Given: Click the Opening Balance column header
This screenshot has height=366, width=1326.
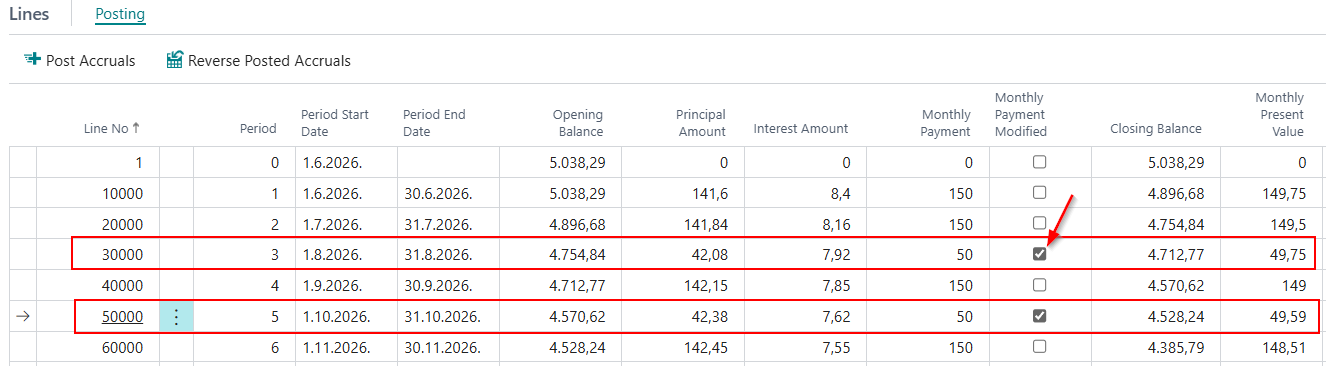Looking at the screenshot, I should pyautogui.click(x=578, y=123).
